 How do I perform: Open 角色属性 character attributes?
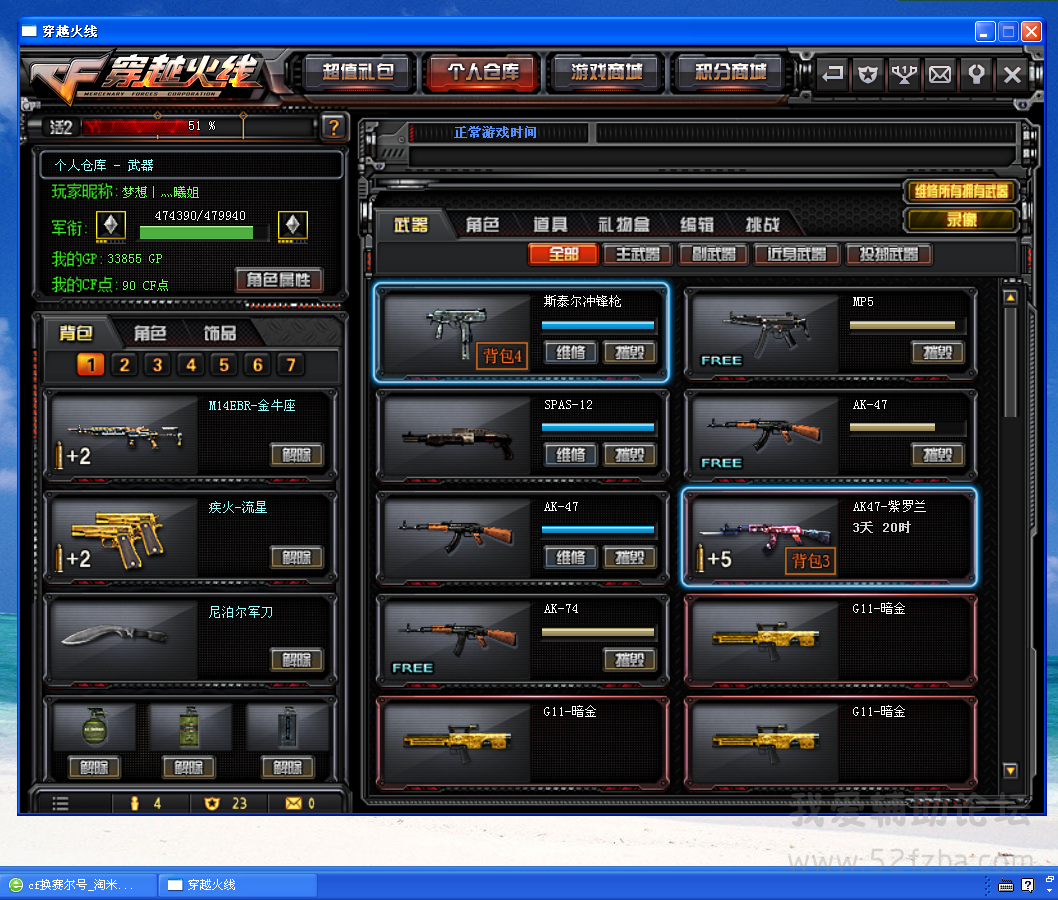tap(279, 280)
